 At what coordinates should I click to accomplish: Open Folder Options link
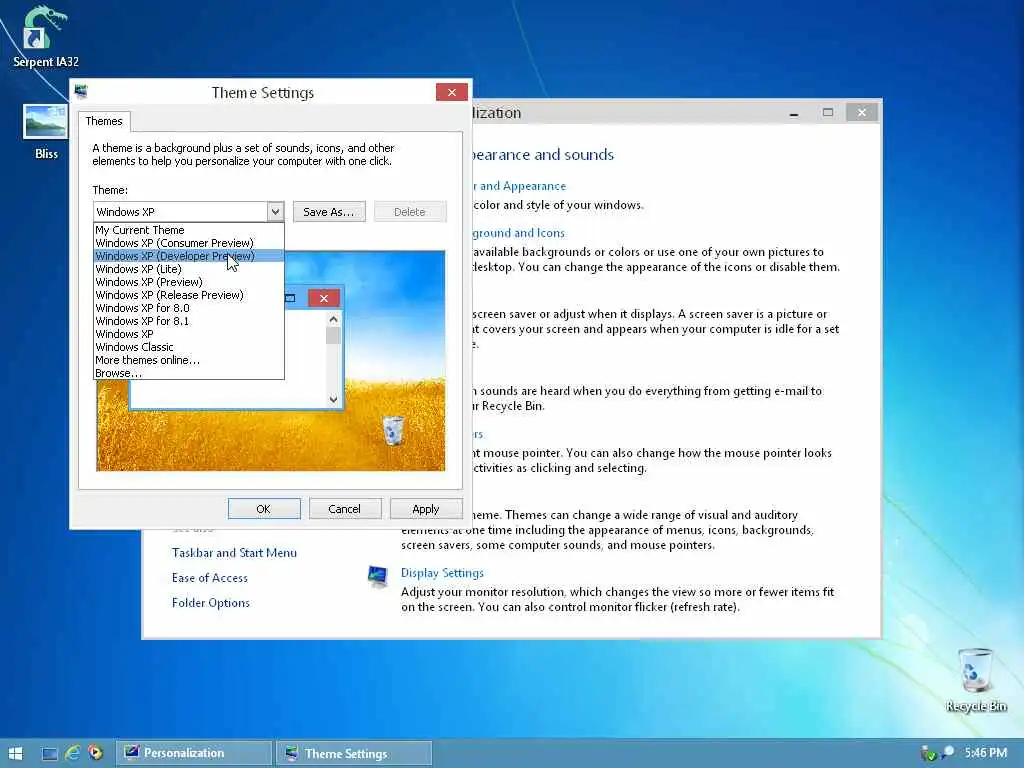pyautogui.click(x=210, y=603)
